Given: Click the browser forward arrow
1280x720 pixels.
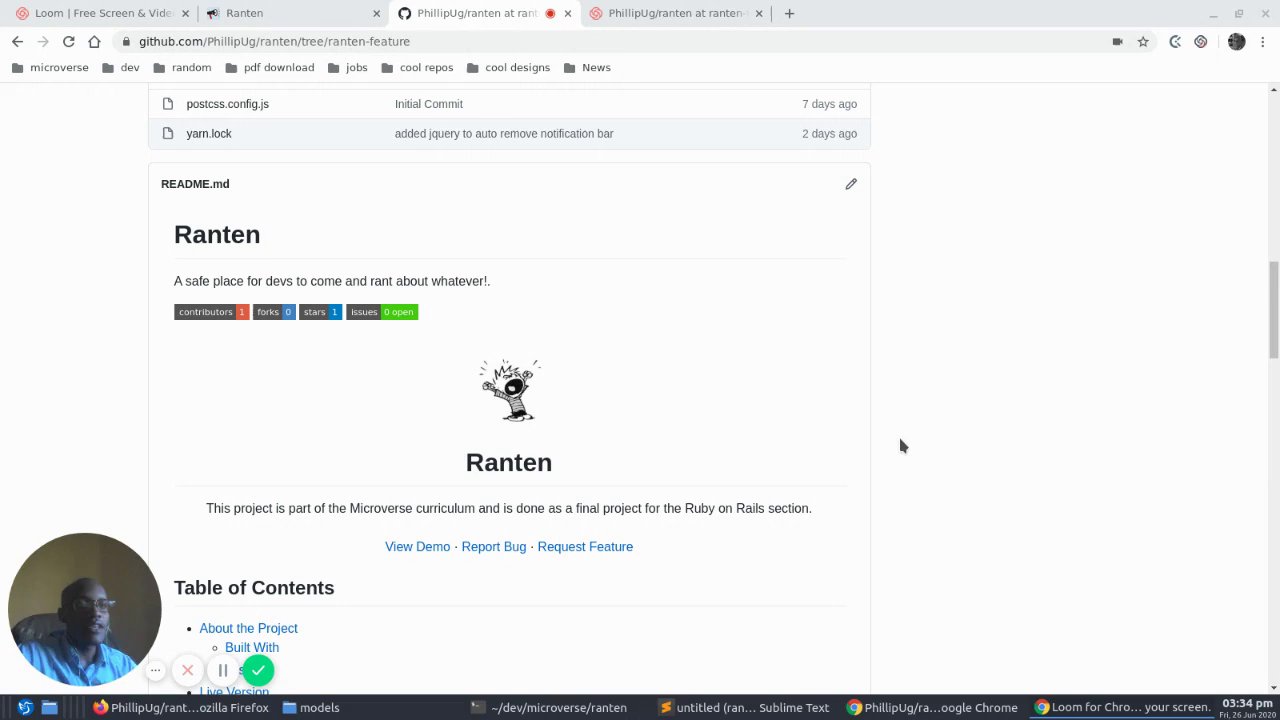Looking at the screenshot, I should 43,41.
